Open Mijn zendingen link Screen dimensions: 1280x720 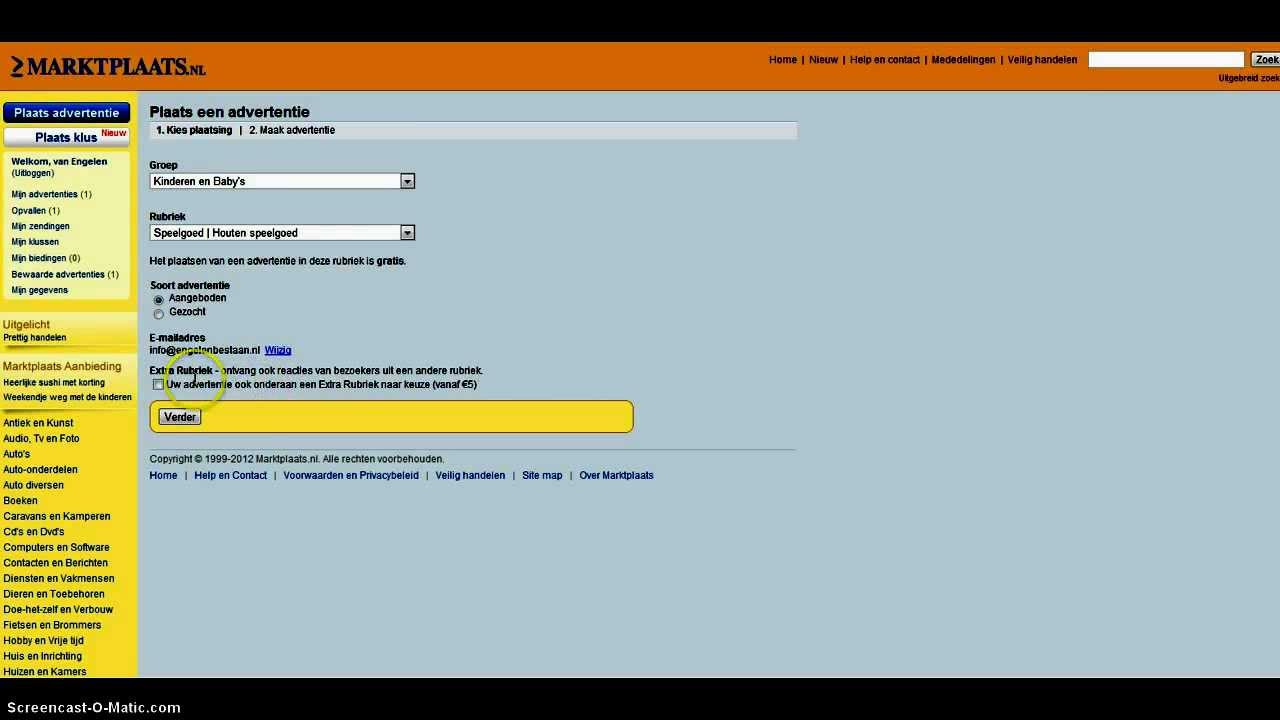pos(40,226)
